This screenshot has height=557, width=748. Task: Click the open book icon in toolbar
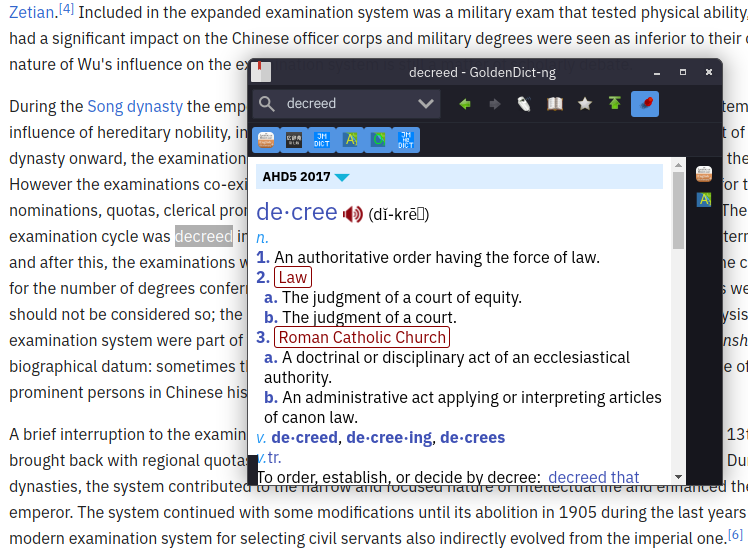554,104
